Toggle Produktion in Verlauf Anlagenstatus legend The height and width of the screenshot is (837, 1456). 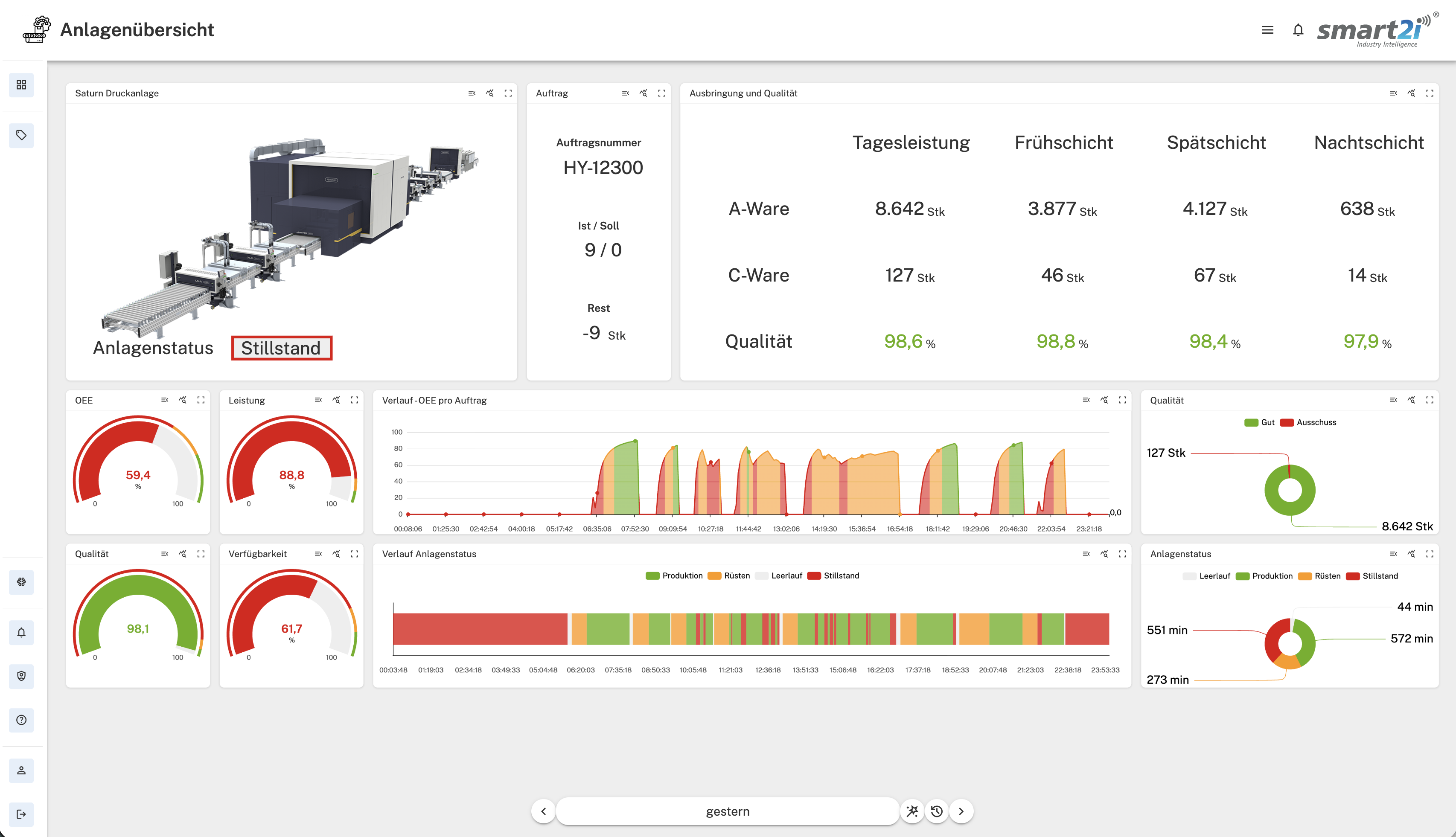[674, 576]
